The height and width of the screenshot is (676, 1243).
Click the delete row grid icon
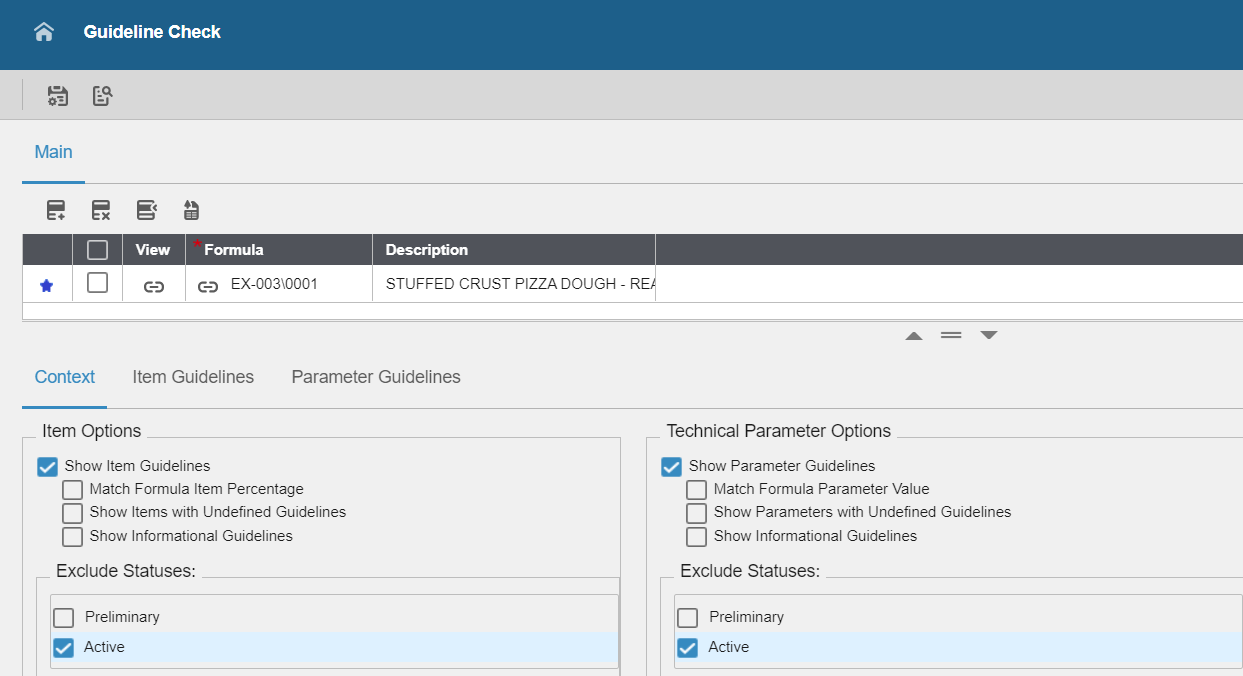101,210
